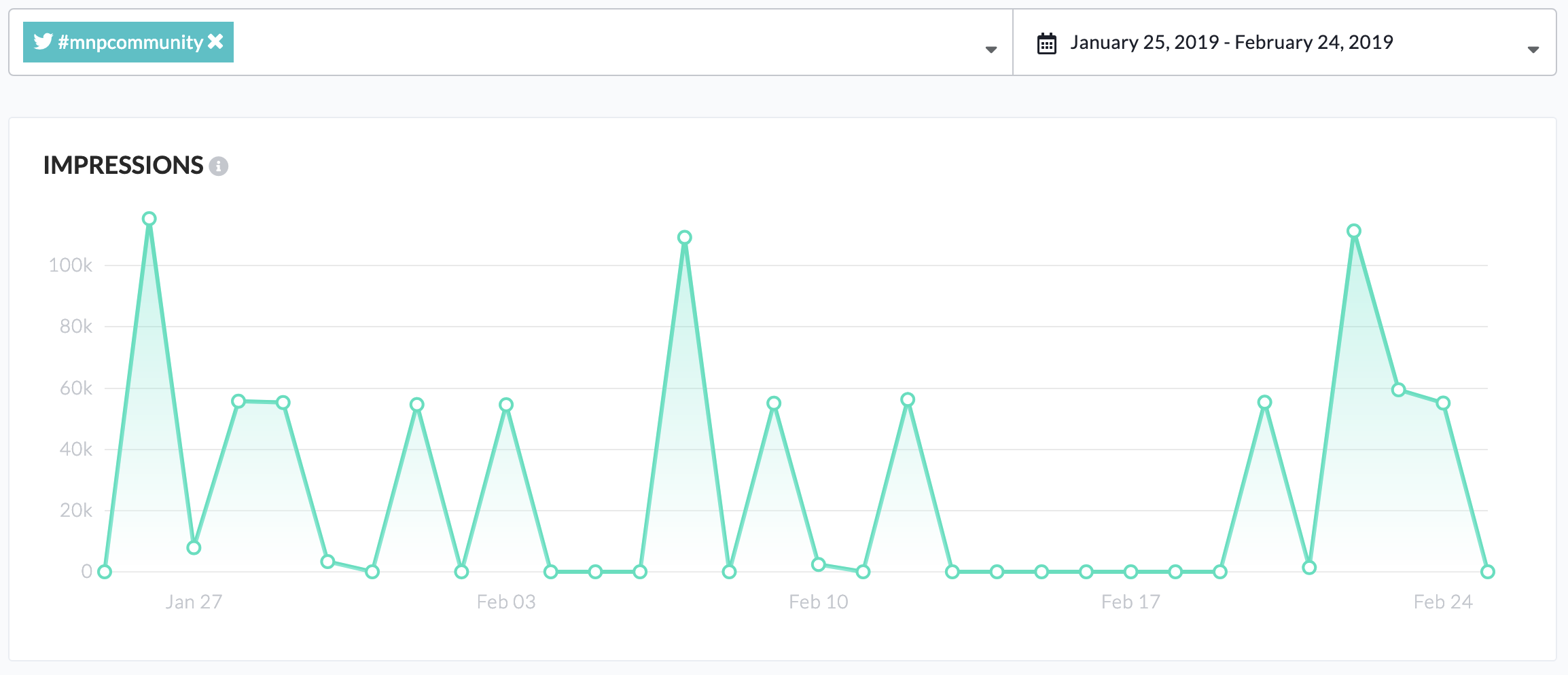Click the Twitter bird icon on the tag

43,42
